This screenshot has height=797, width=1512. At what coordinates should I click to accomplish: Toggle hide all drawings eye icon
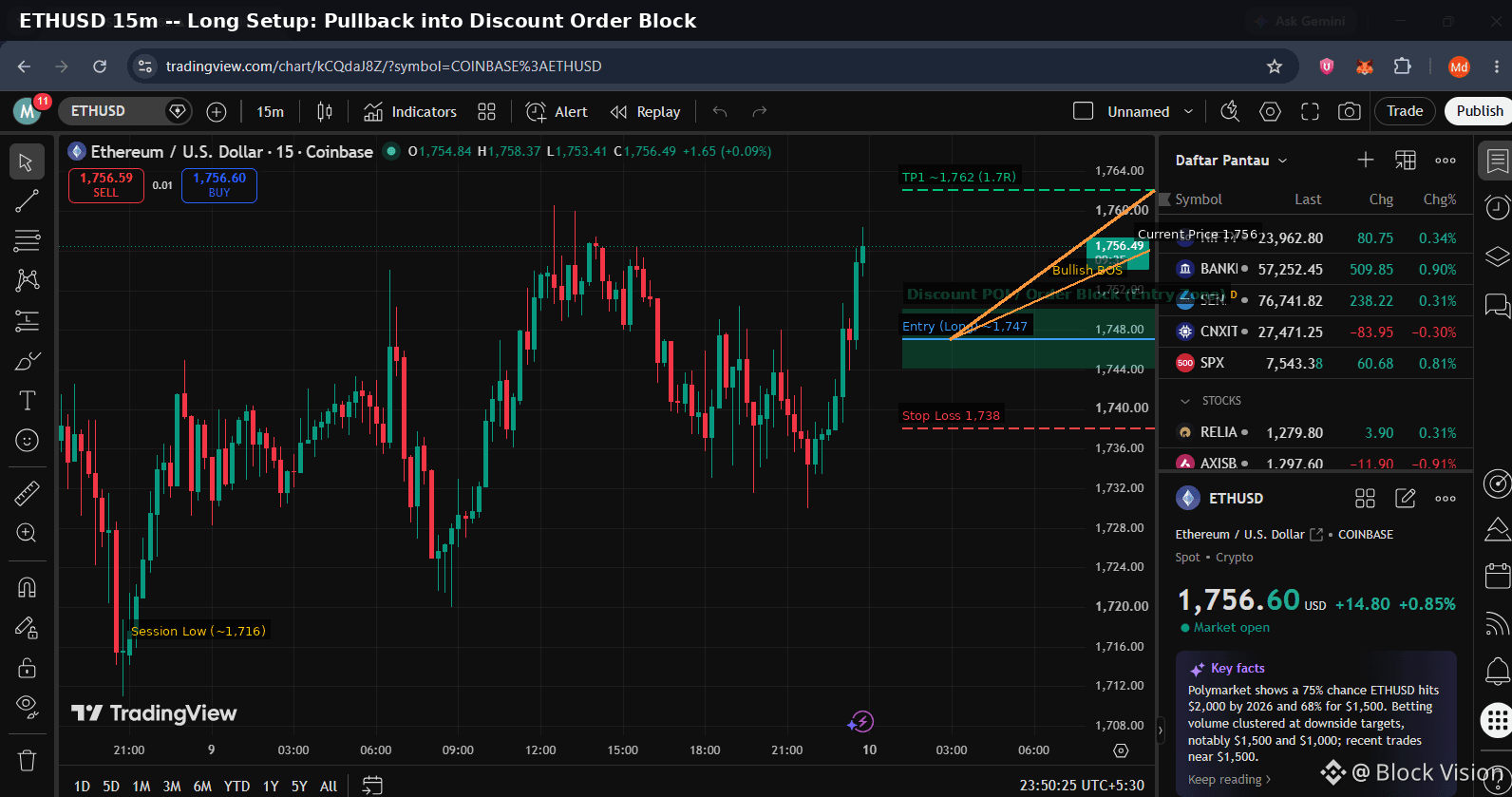(27, 706)
